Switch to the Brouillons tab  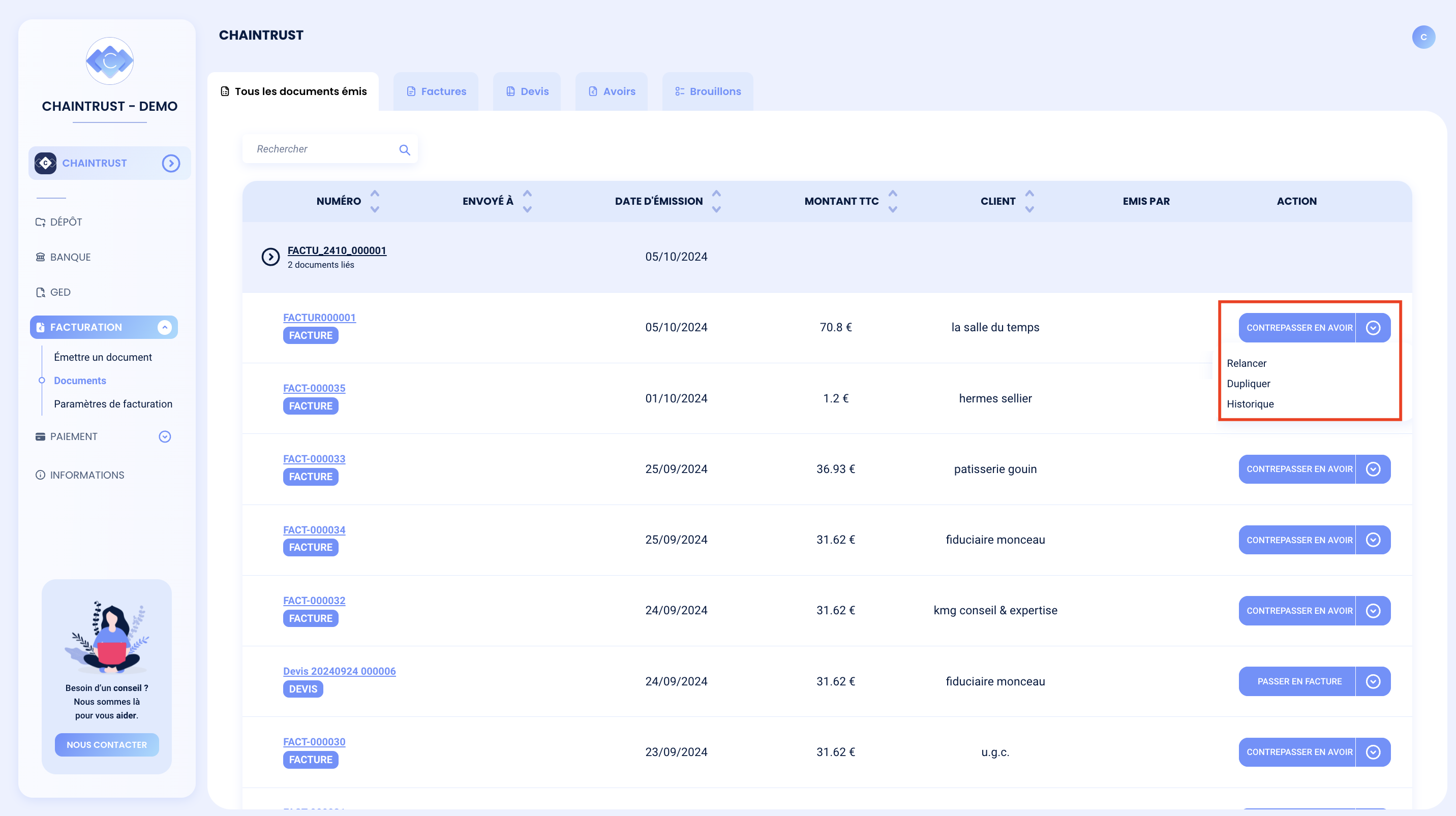click(x=708, y=91)
